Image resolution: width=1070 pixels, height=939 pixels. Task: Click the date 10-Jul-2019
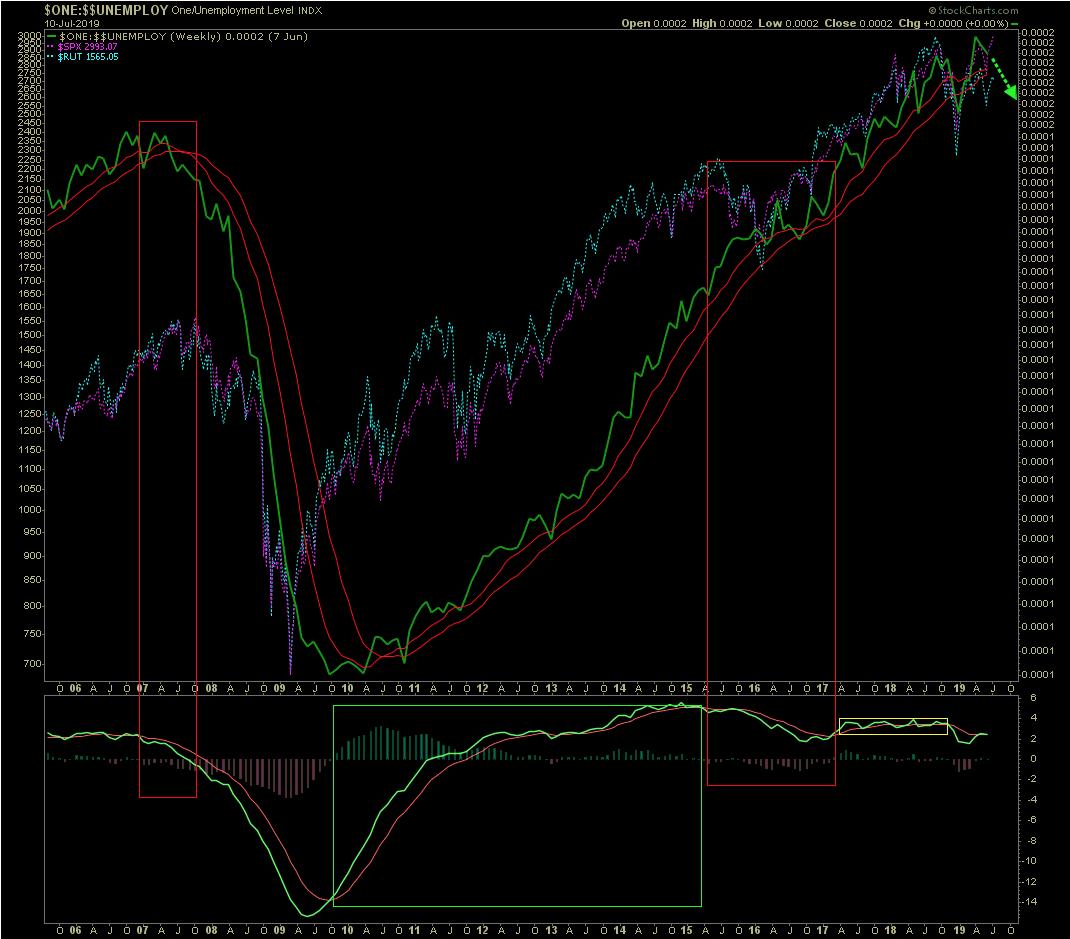[72, 23]
